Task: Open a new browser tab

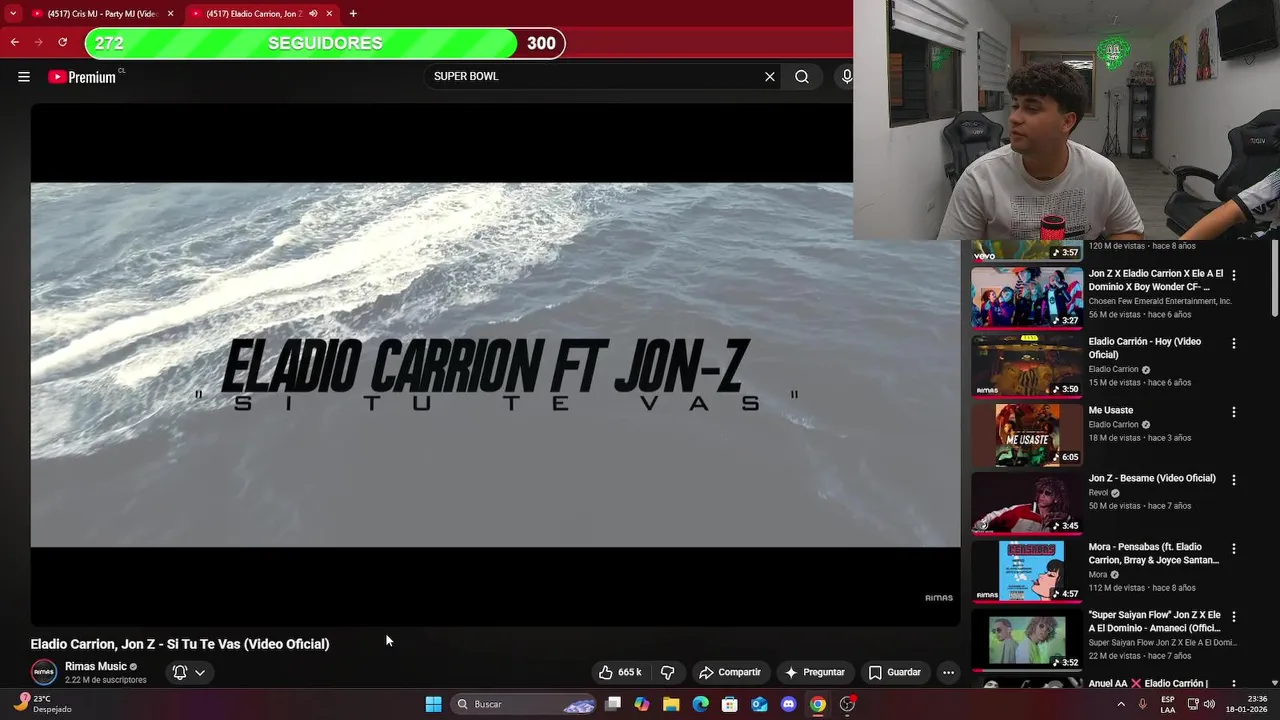Action: click(x=353, y=14)
